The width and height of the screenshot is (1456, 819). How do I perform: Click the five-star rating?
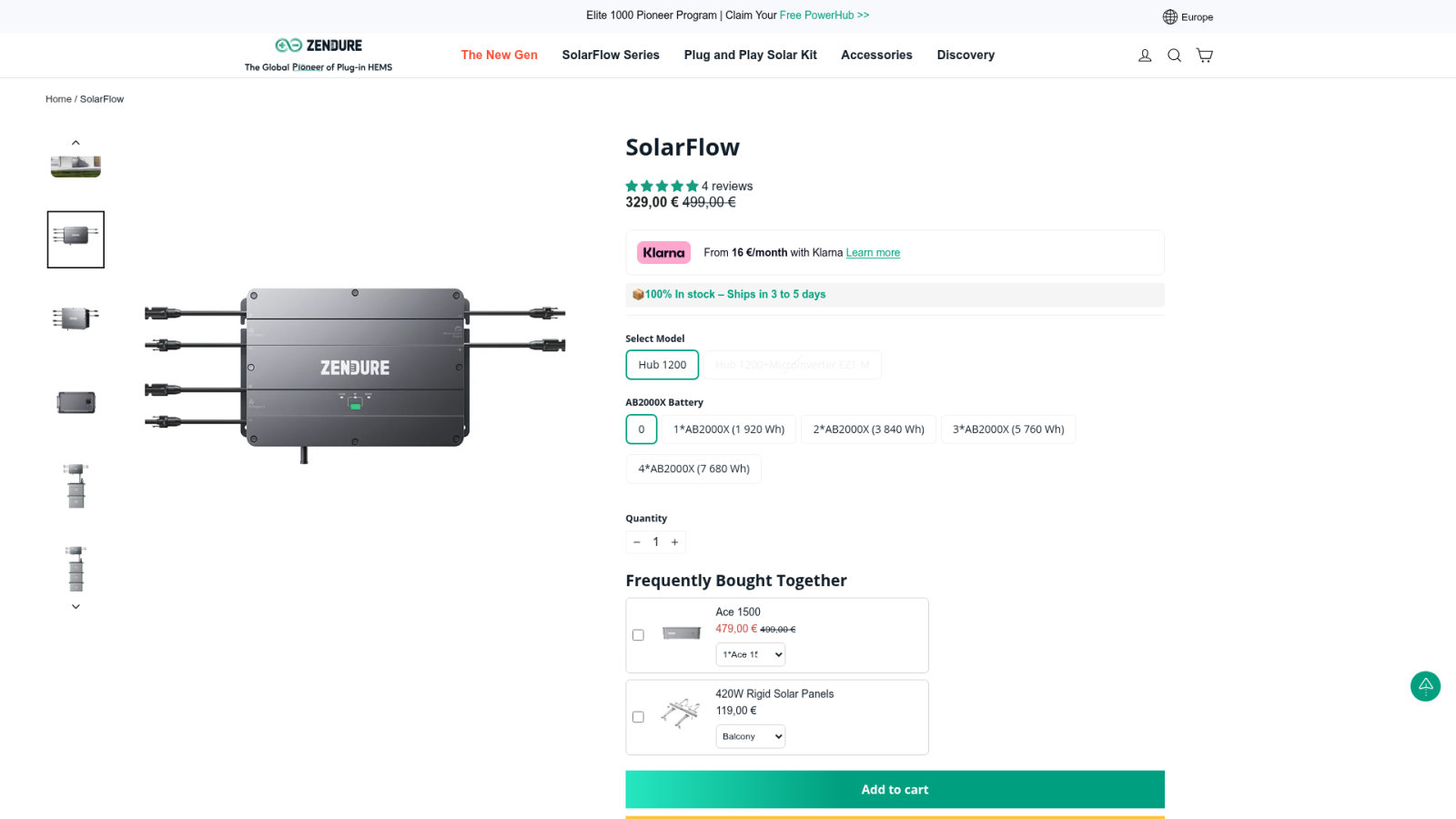coord(662,186)
